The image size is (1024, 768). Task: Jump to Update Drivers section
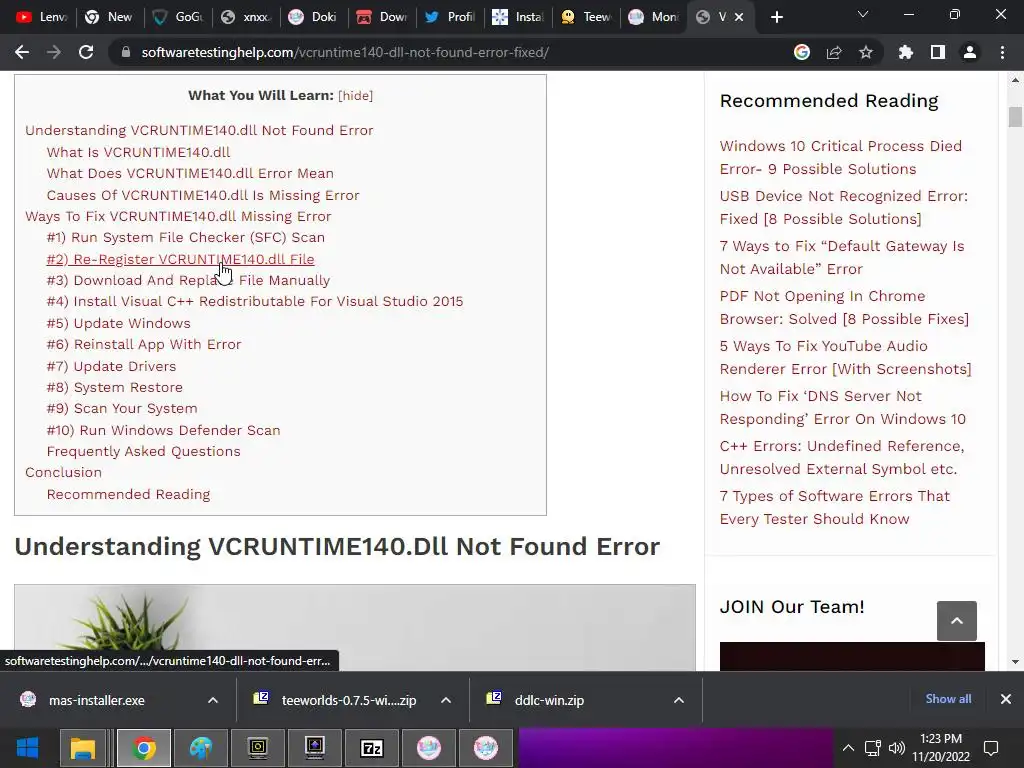(111, 366)
